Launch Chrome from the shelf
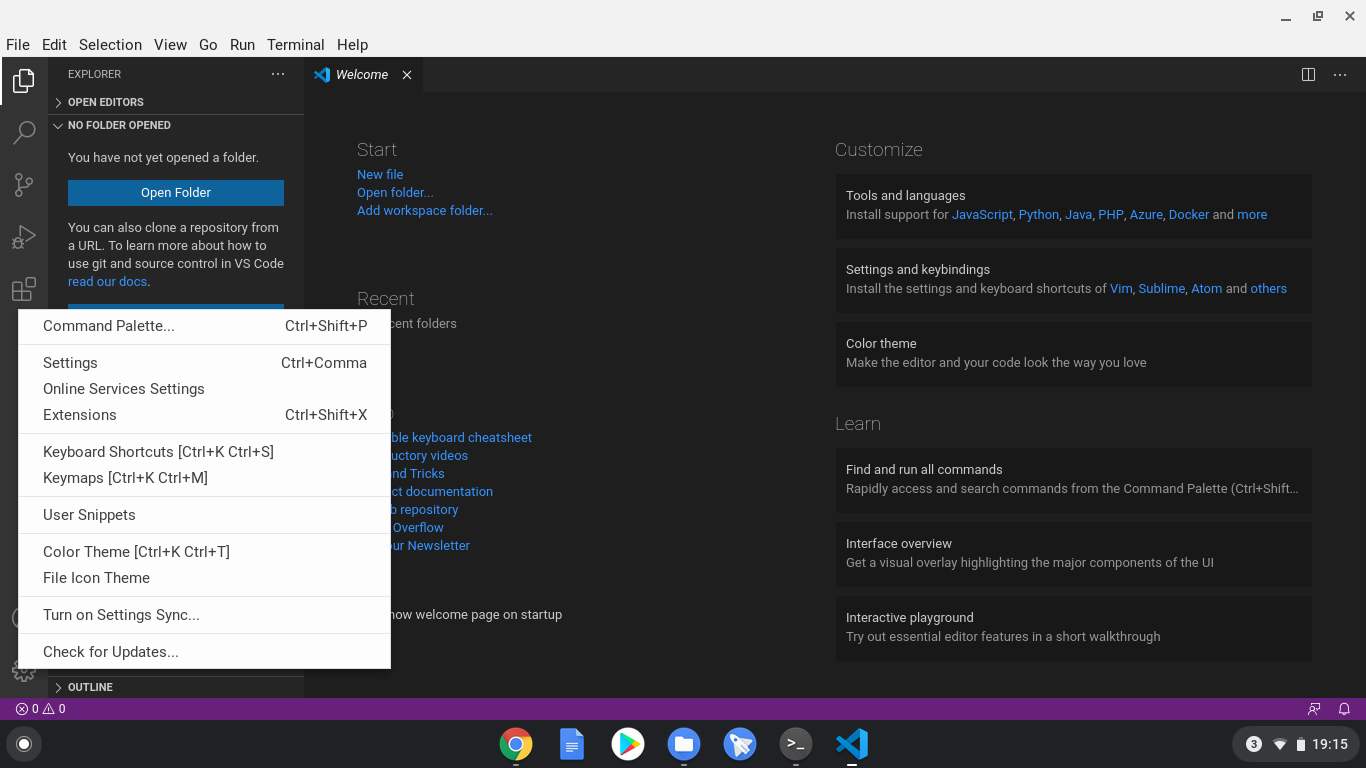This screenshot has width=1366, height=768. 515,744
